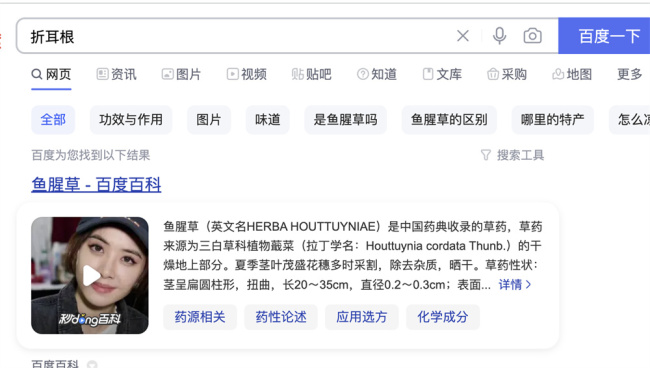Viewport: 650px width, 368px height.
Task: Click the magnifier icon on 网页 tab
Action: [37, 75]
